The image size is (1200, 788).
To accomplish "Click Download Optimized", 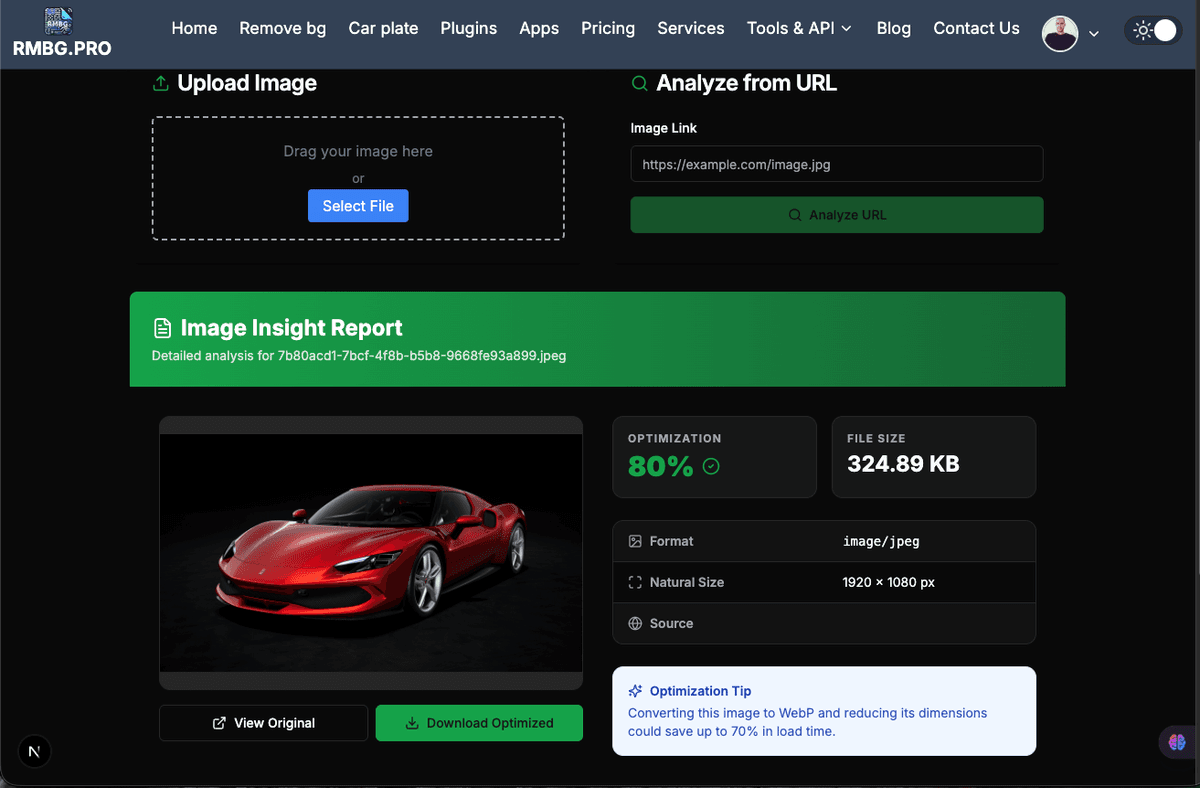I will click(479, 722).
